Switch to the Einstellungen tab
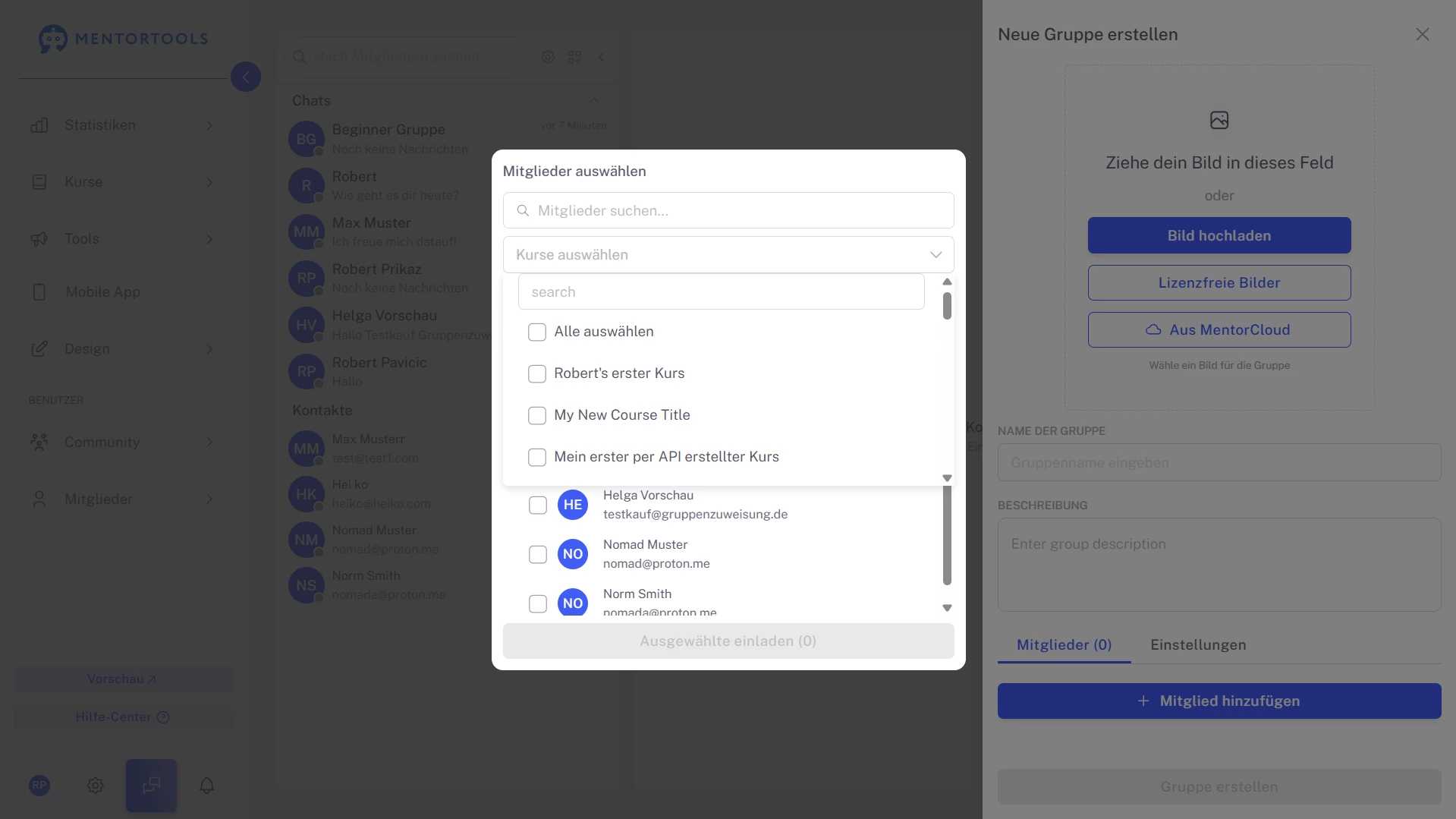 [x=1197, y=644]
